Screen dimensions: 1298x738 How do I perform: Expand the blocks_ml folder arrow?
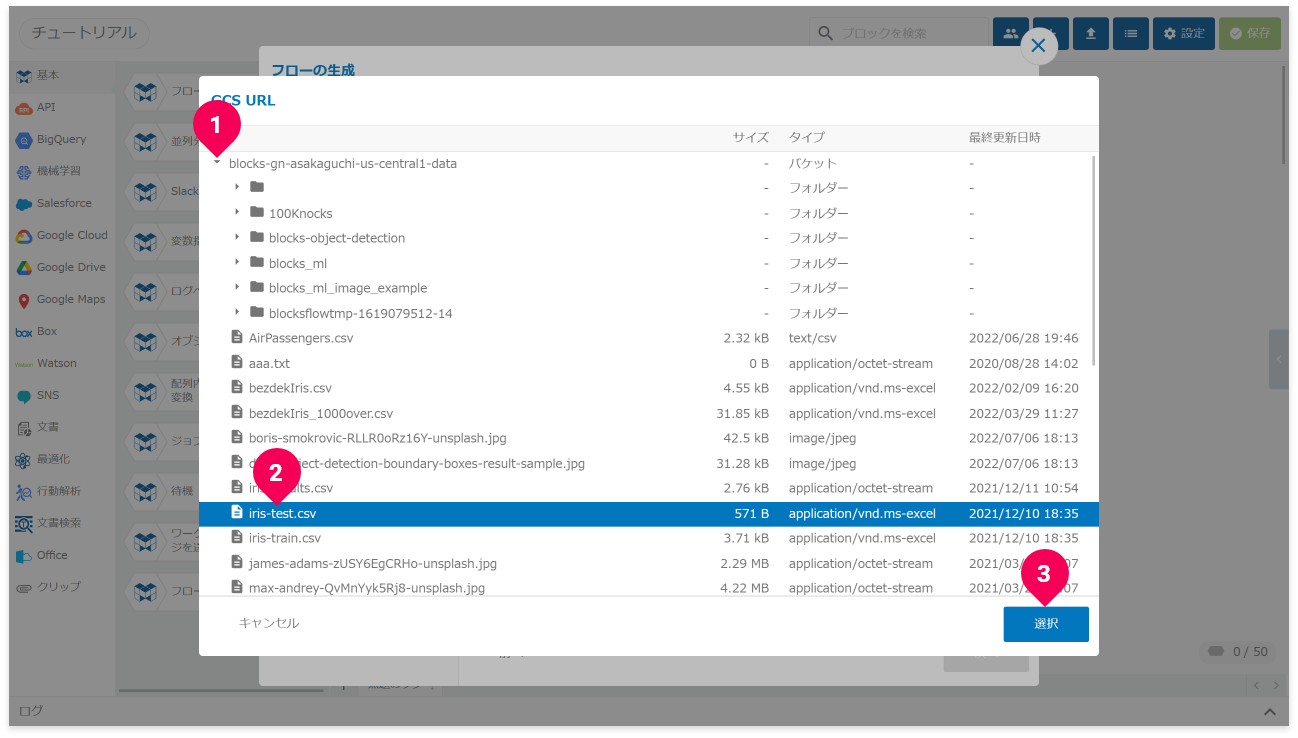[x=237, y=263]
